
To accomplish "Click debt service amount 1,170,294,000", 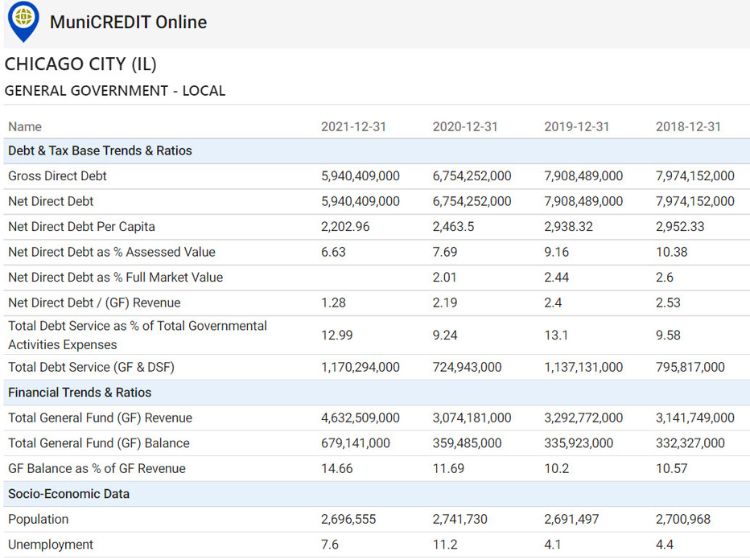I will coord(360,367).
